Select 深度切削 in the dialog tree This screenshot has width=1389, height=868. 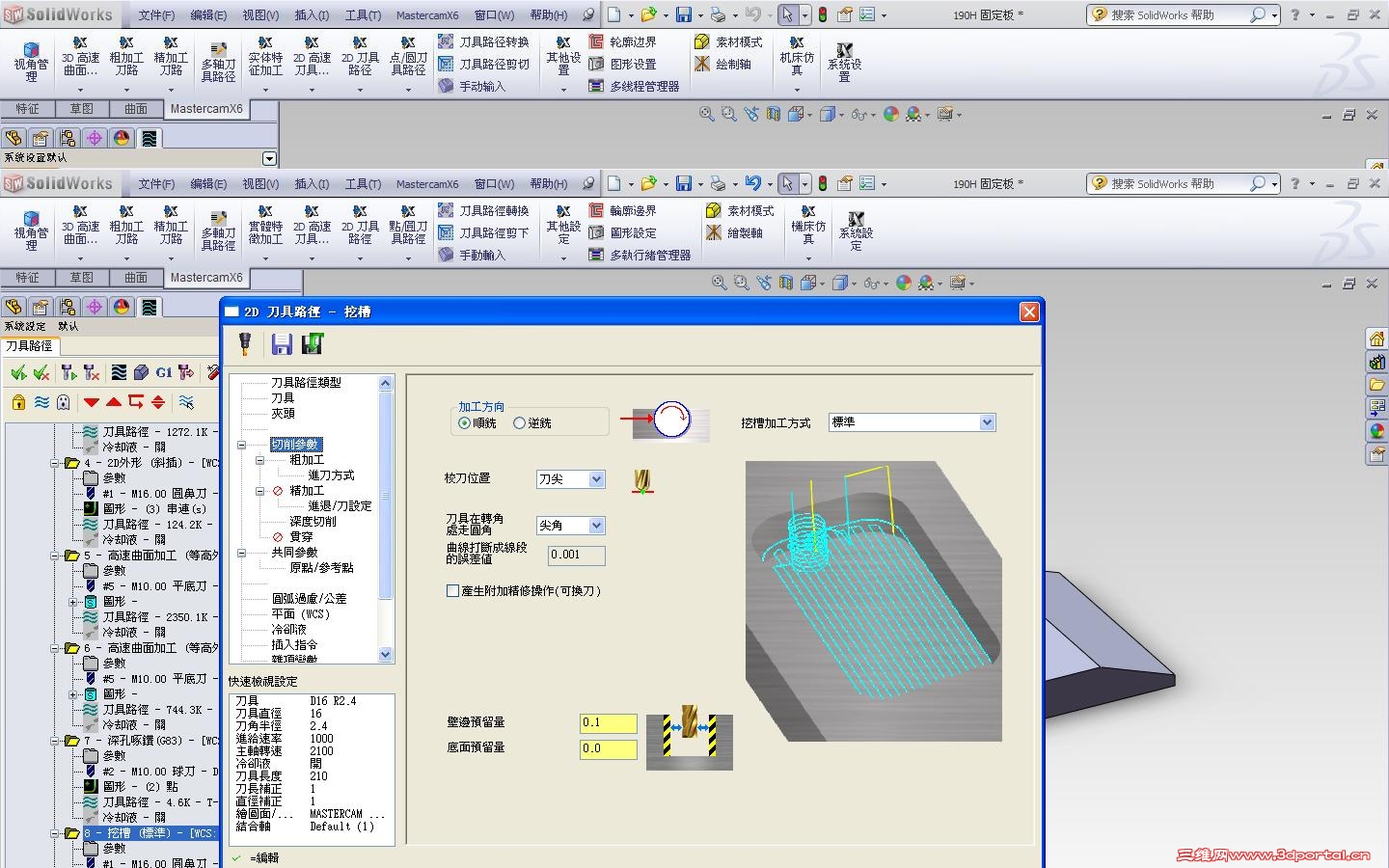[x=313, y=522]
